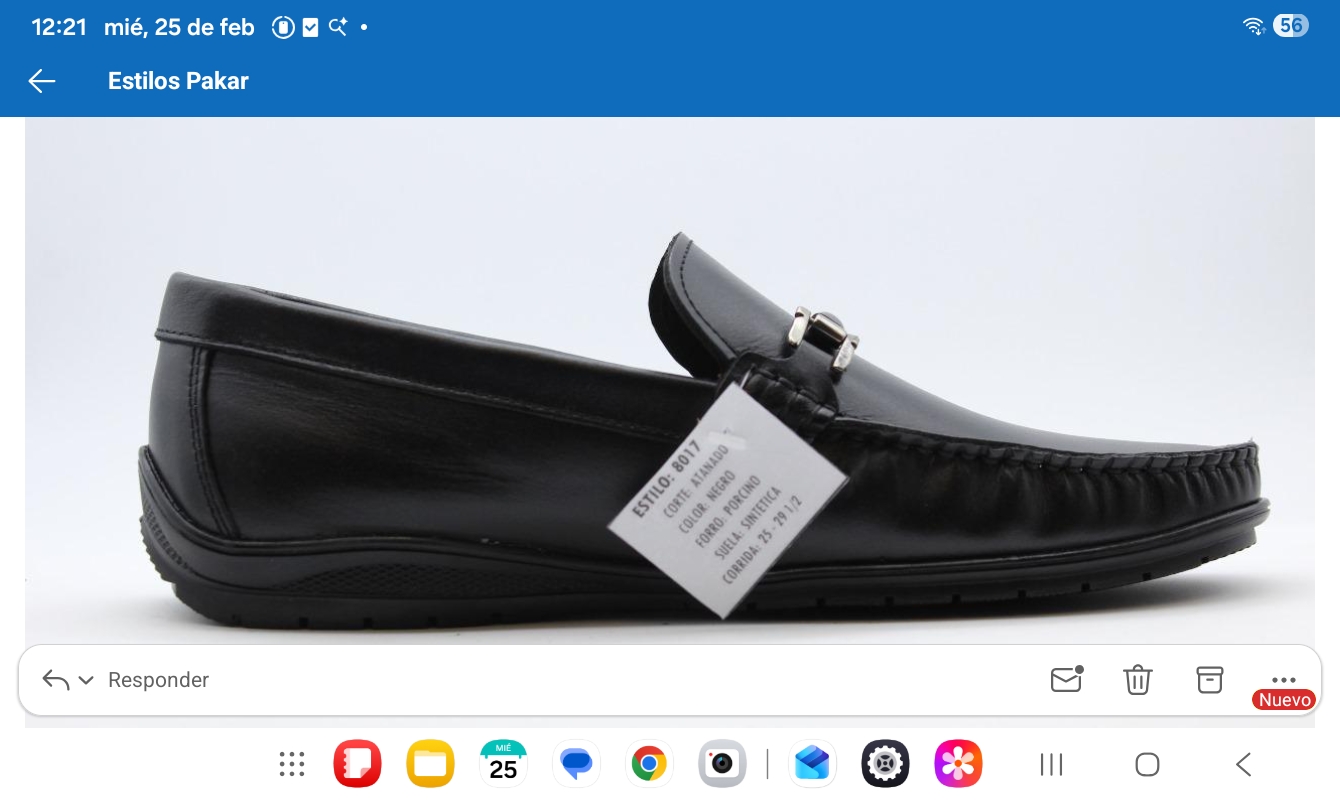Go back using the header arrow
The width and height of the screenshot is (1340, 800).
pos(42,81)
